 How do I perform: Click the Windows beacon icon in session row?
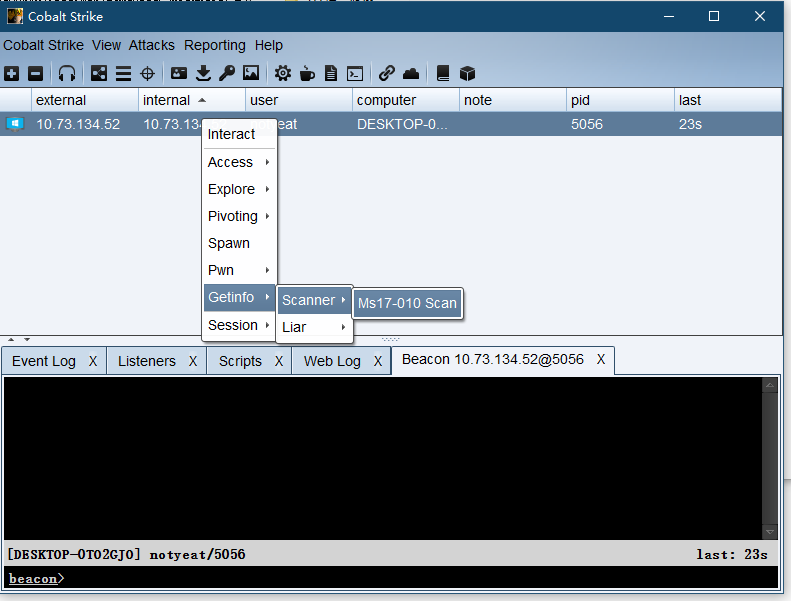pyautogui.click(x=15, y=124)
